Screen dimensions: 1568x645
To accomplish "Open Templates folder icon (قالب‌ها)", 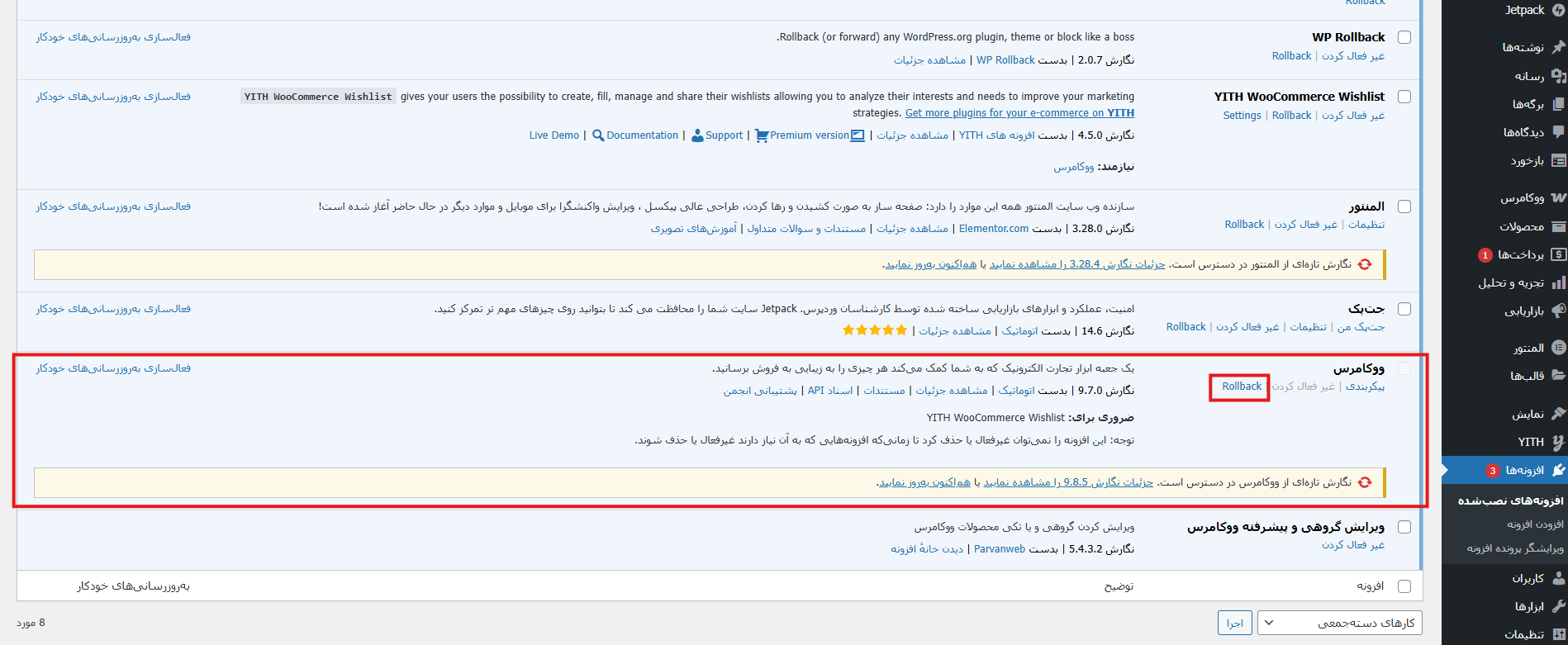I will [x=1558, y=376].
